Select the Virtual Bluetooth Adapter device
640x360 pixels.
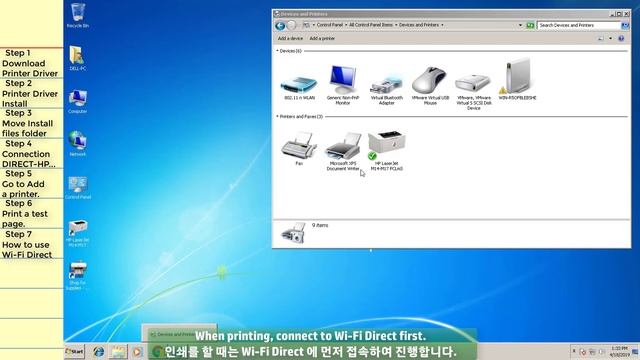pyautogui.click(x=387, y=89)
